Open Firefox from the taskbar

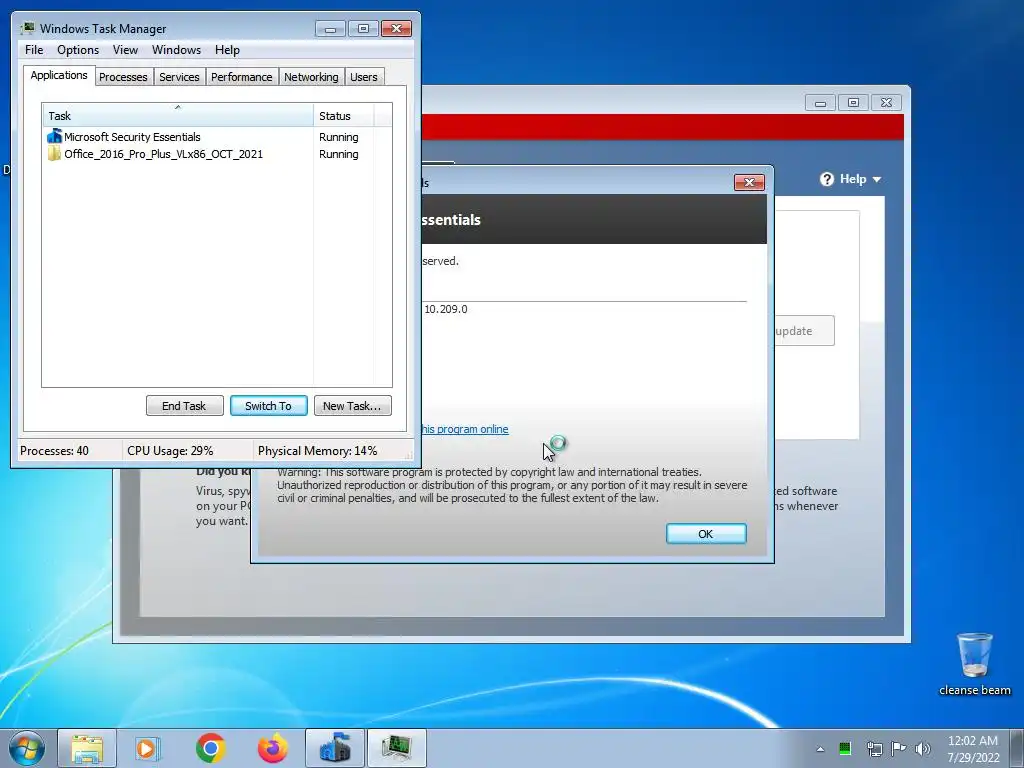272,748
